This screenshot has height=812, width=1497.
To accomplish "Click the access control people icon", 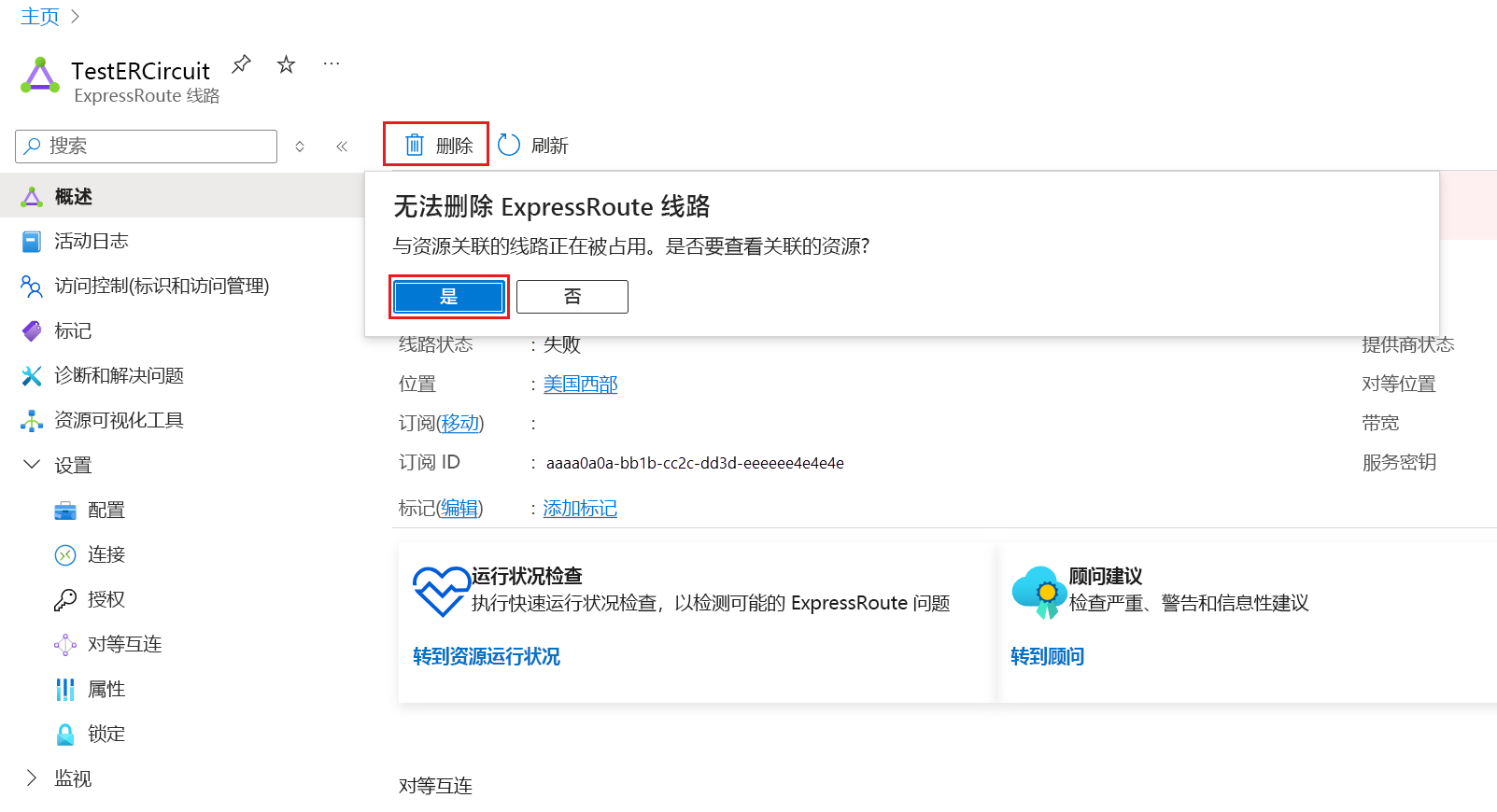I will [x=32, y=287].
